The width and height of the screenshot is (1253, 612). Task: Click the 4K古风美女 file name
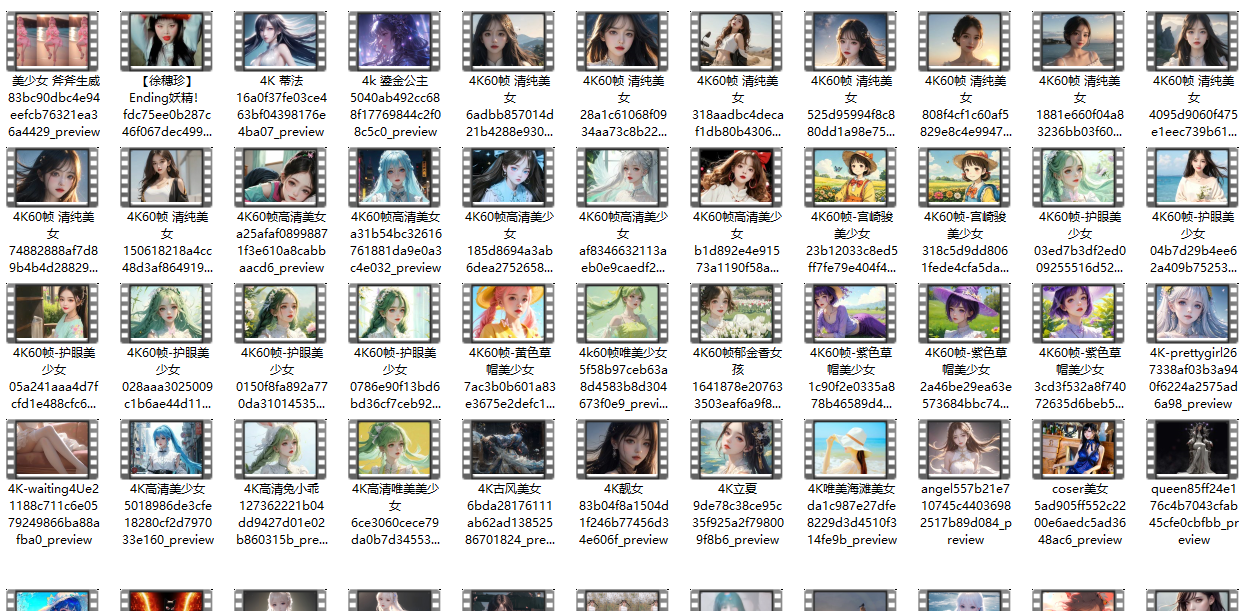tap(510, 514)
